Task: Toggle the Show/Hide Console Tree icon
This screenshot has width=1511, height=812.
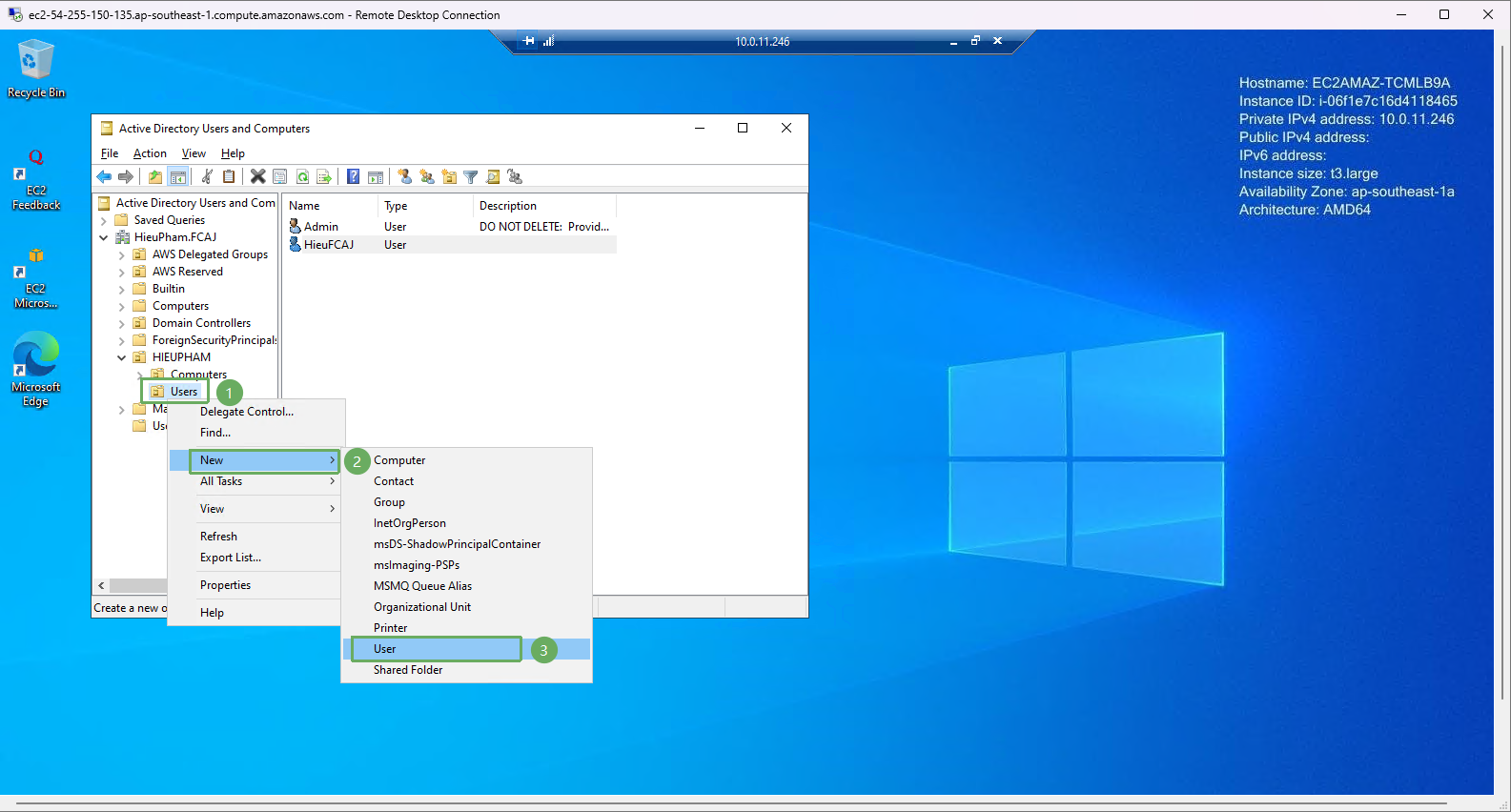Action: coord(177,176)
